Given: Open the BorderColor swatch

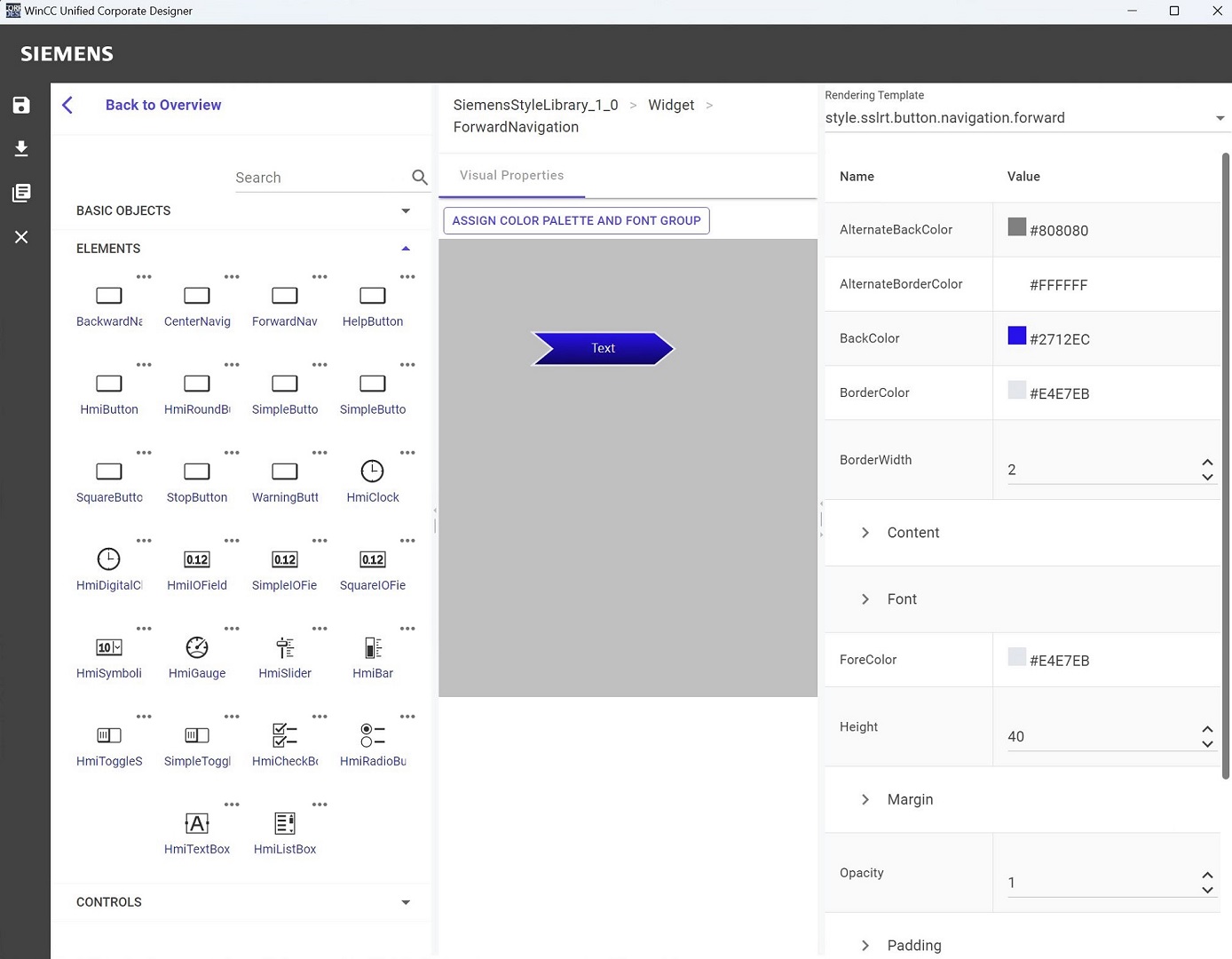Looking at the screenshot, I should click(1017, 390).
